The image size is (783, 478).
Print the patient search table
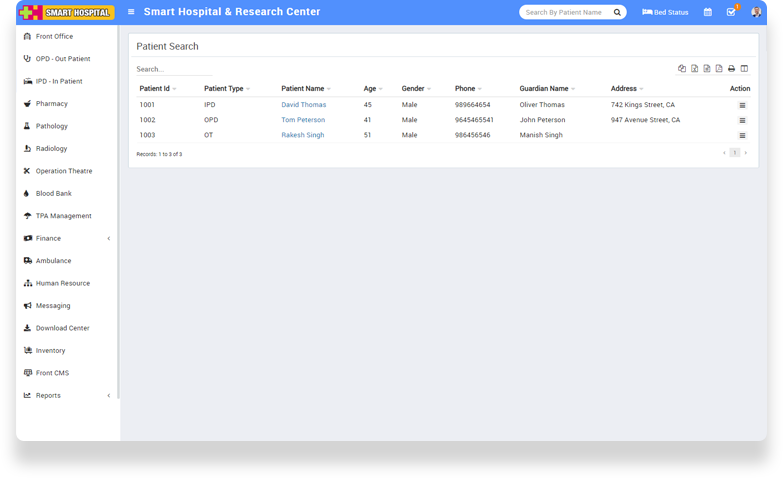(x=731, y=69)
